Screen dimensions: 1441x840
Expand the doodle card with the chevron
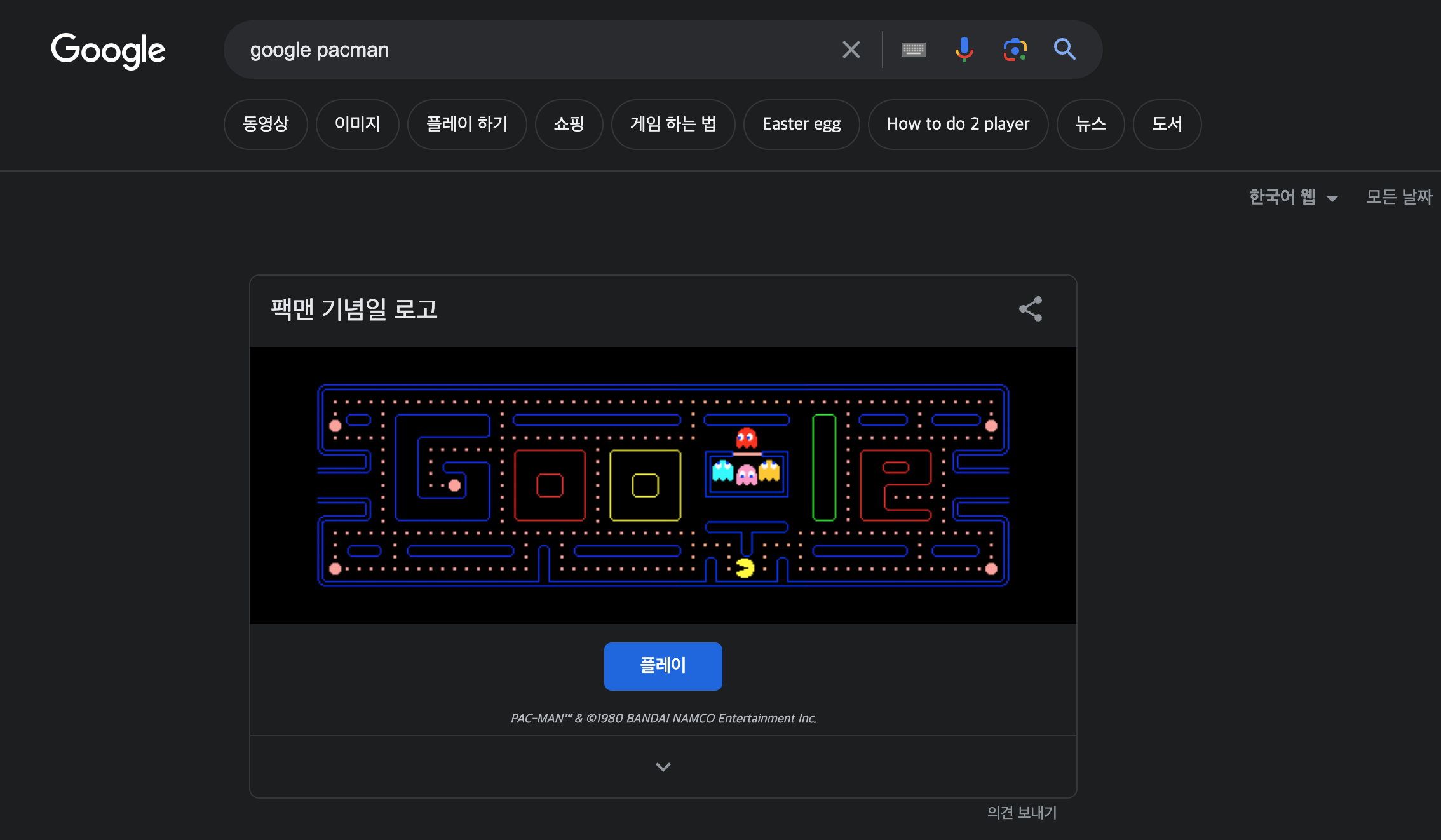(663, 767)
